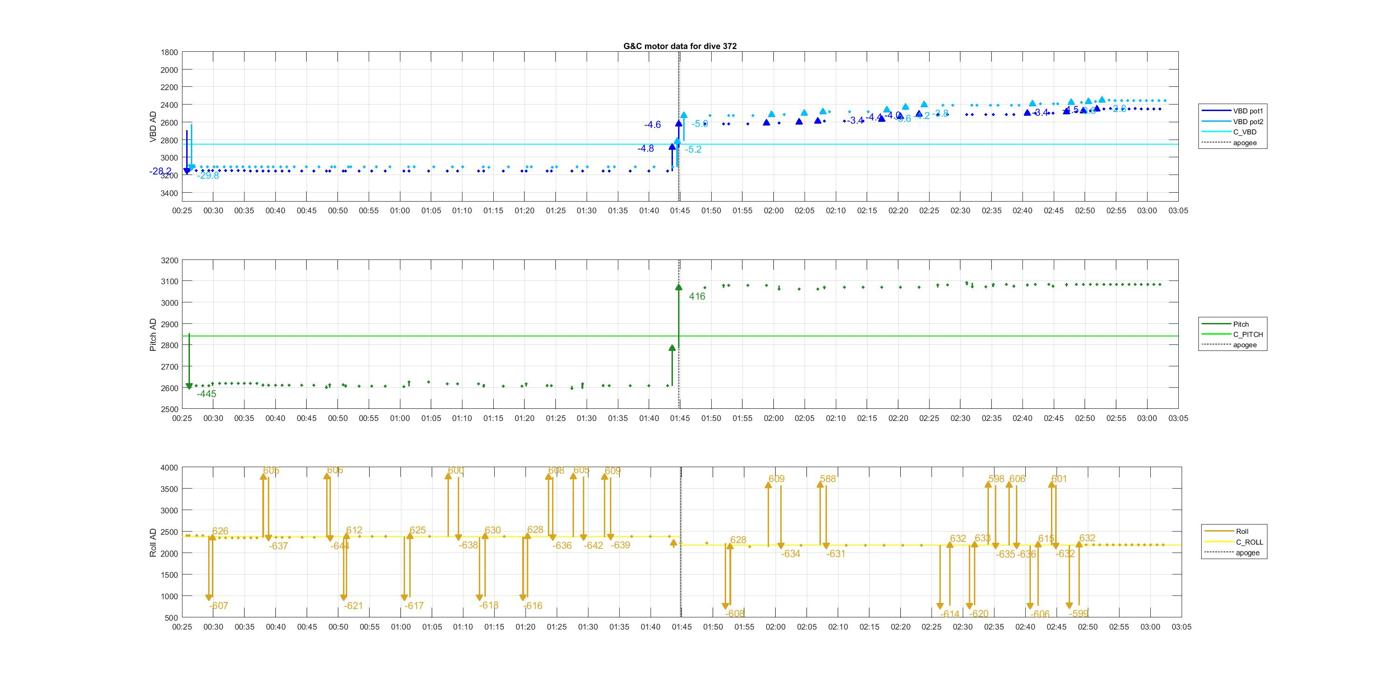The width and height of the screenshot is (1400, 693).
Task: Click the '-617' roll data label
Action: (414, 606)
